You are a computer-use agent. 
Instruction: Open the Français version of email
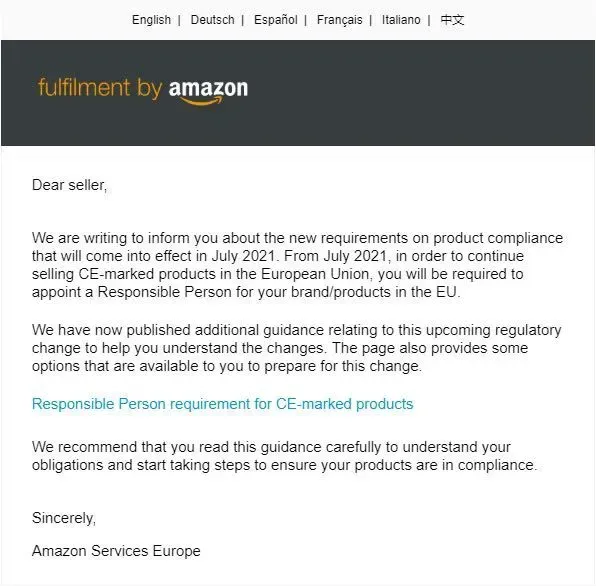coord(339,20)
